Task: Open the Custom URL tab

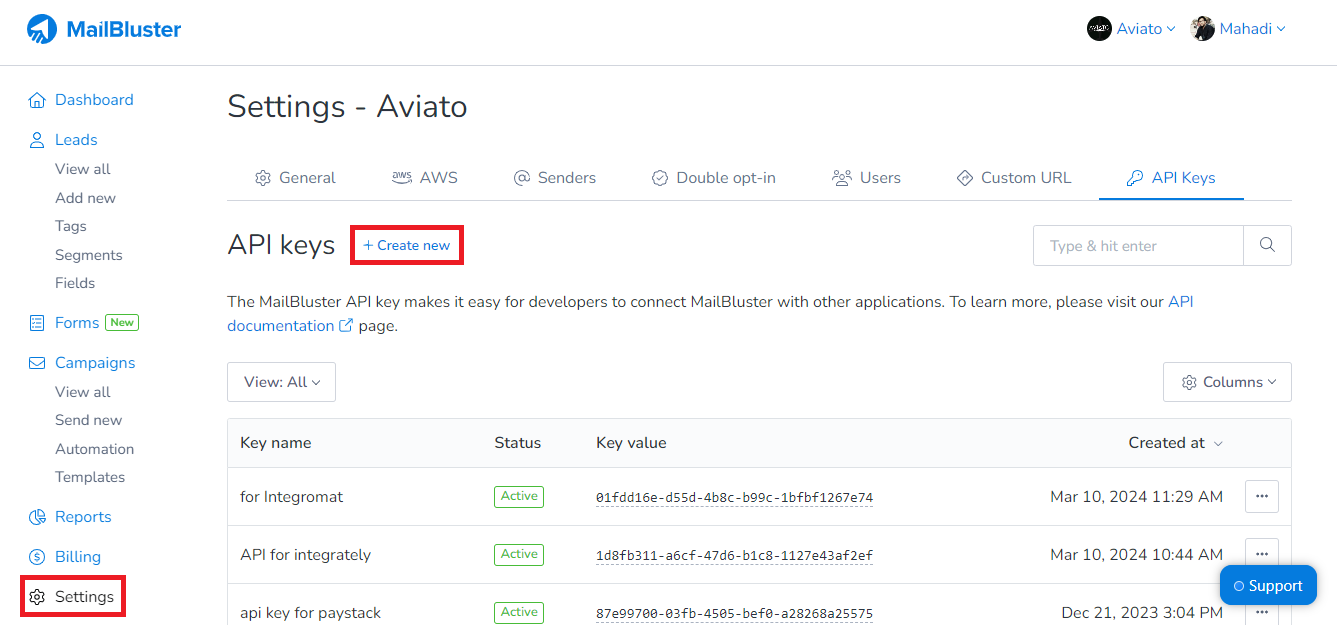Action: tap(1013, 178)
